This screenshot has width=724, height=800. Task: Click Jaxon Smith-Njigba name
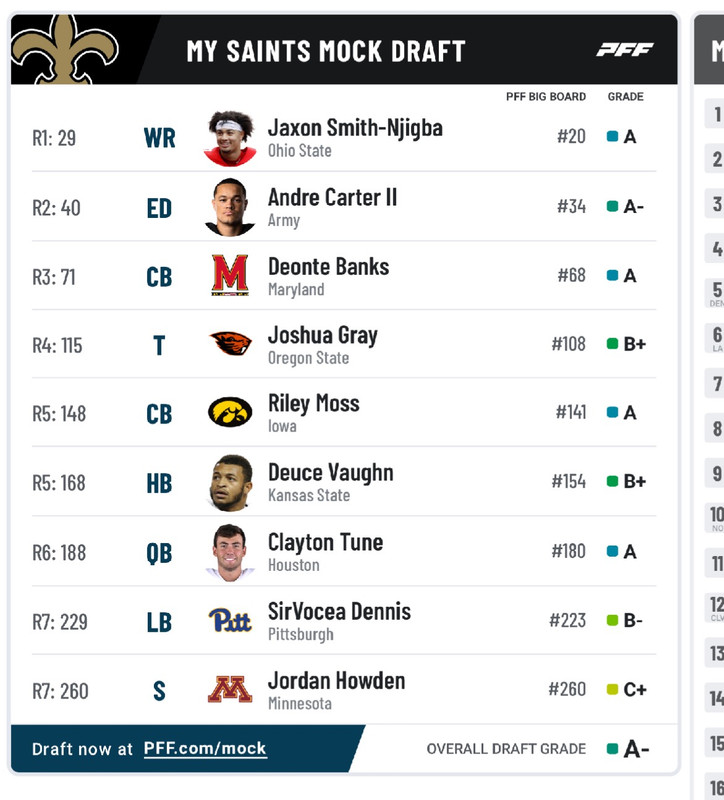[x=355, y=129]
